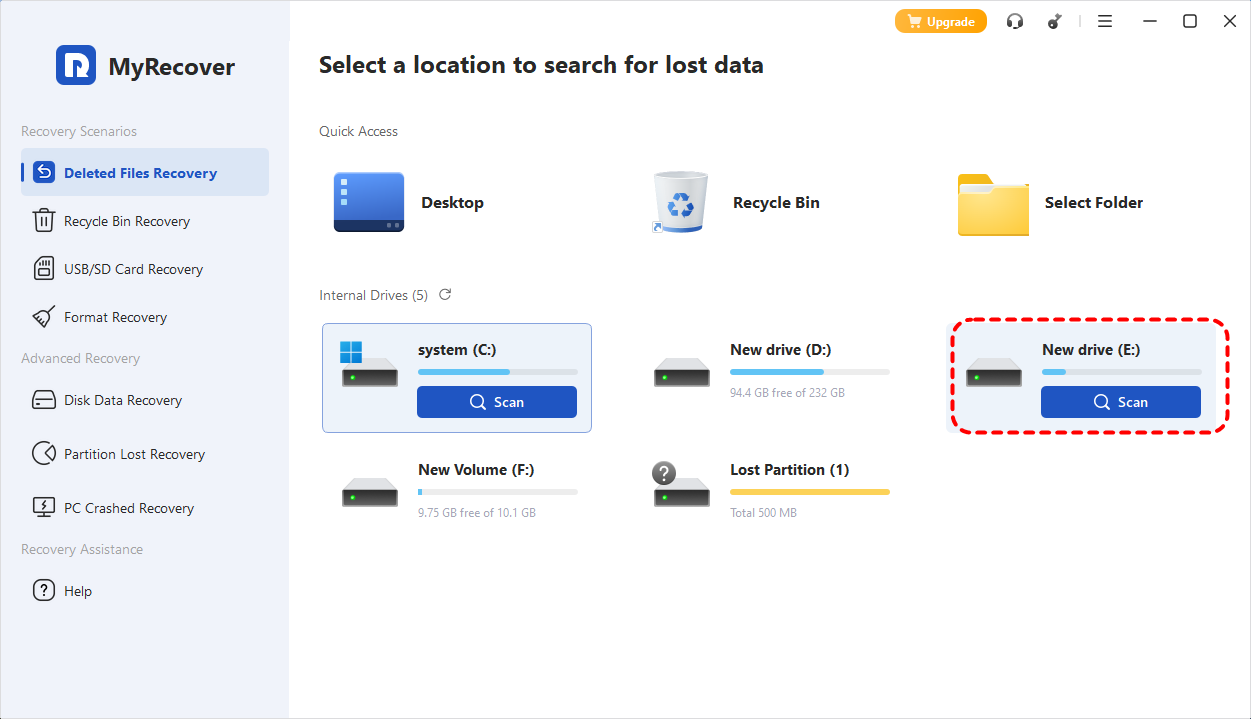Click the Select Folder yellow folder icon

click(993, 204)
